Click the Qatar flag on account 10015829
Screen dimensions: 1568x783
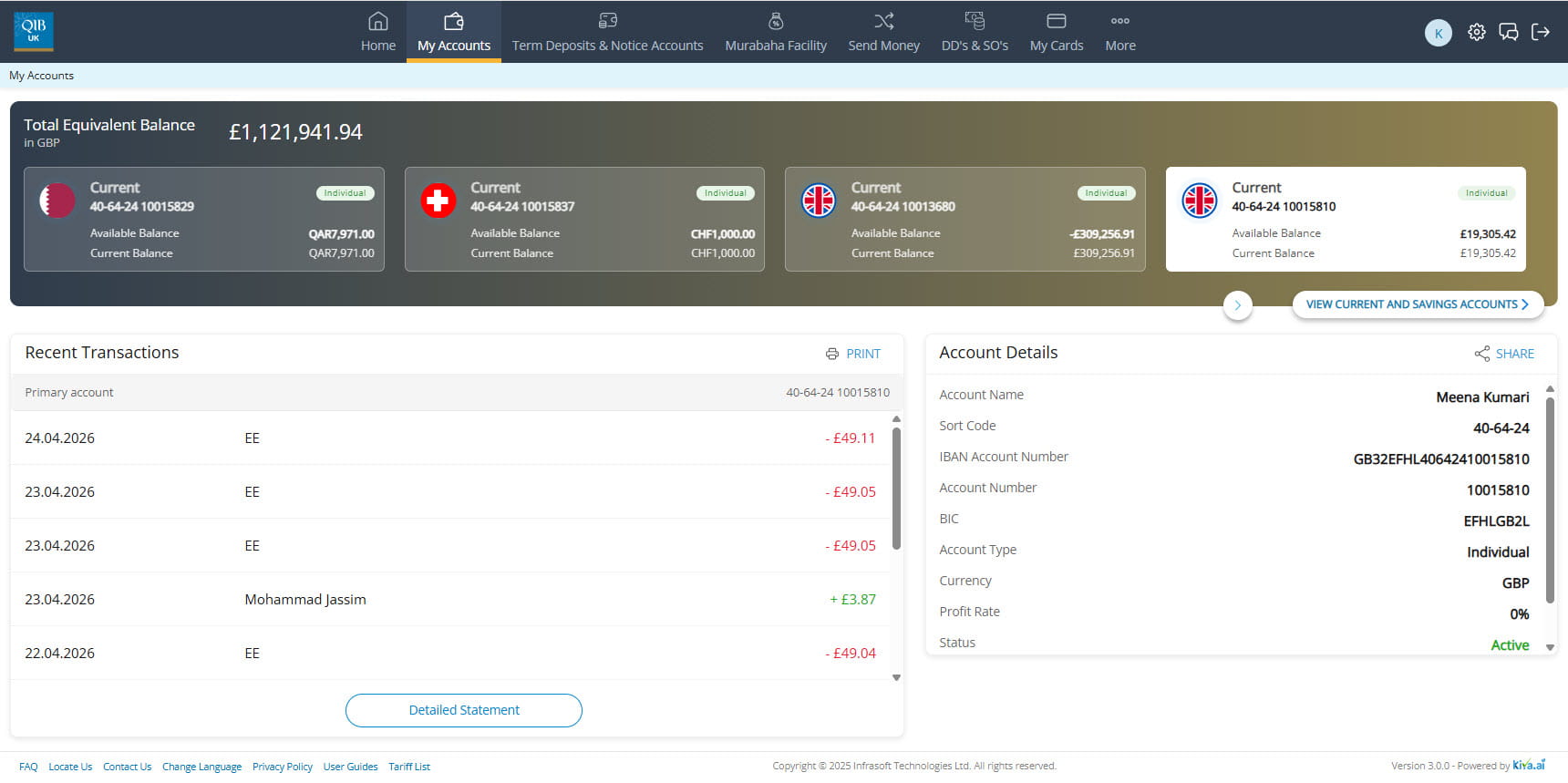click(57, 201)
